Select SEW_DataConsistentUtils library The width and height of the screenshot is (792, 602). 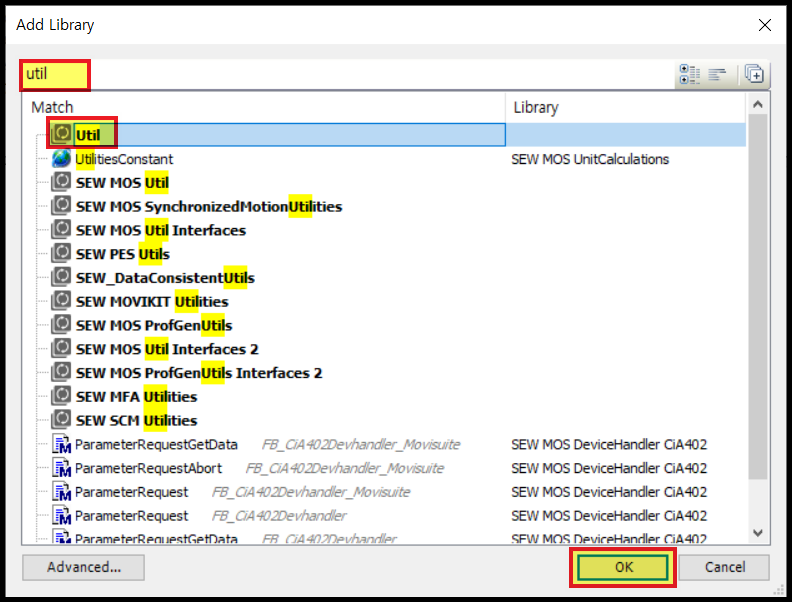click(x=165, y=278)
